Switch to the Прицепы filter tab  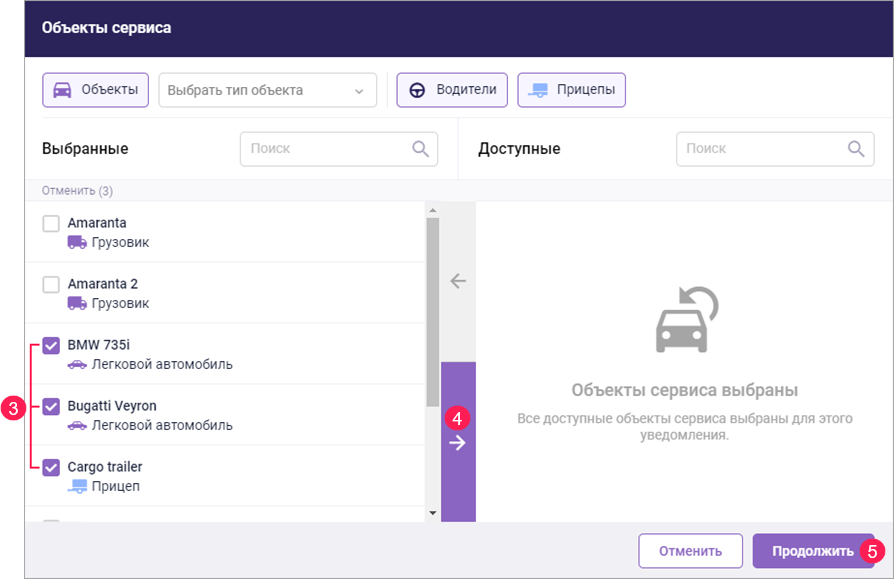[x=572, y=90]
